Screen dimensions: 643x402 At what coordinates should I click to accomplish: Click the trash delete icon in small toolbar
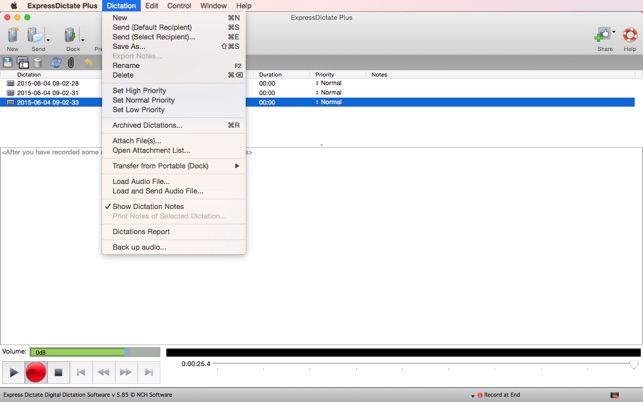(x=38, y=63)
